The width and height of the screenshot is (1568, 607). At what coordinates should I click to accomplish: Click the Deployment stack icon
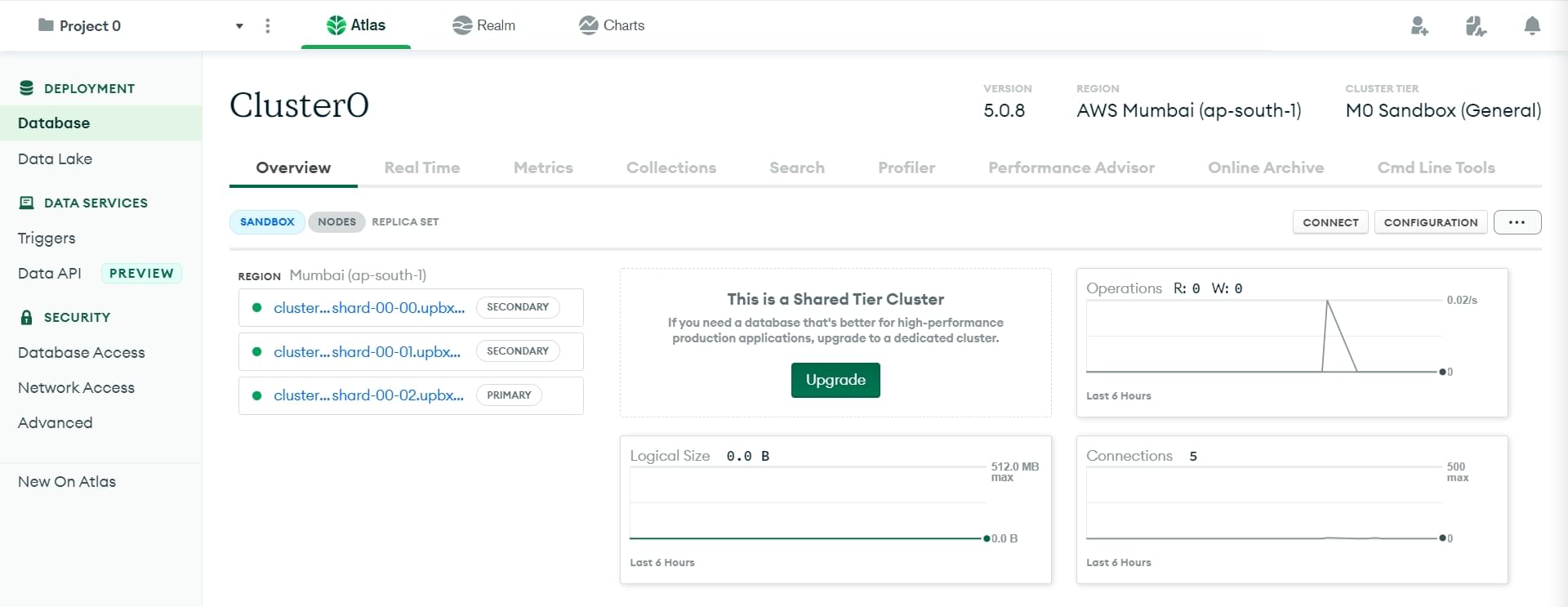(26, 88)
